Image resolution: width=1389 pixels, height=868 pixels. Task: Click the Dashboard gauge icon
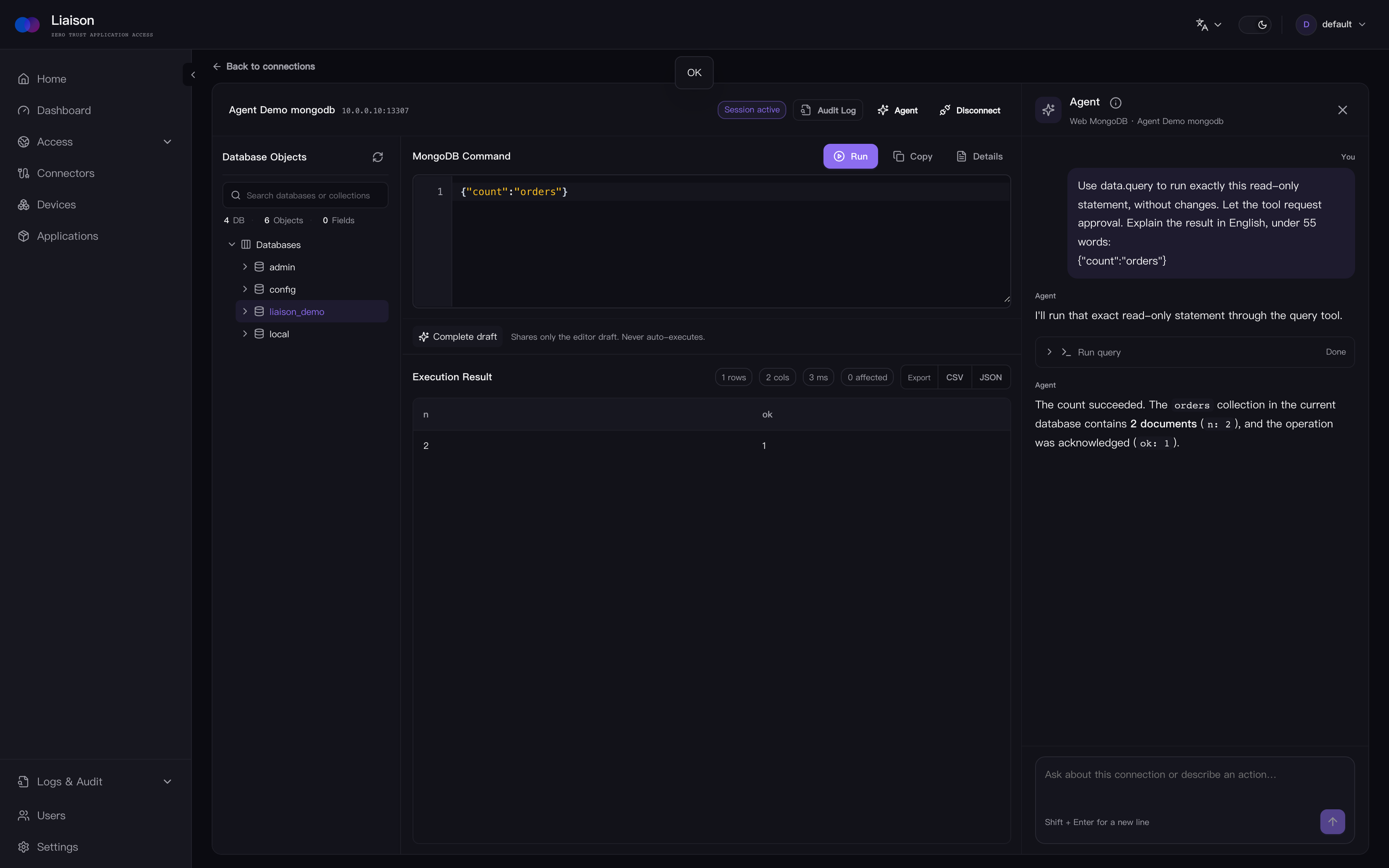click(x=24, y=110)
